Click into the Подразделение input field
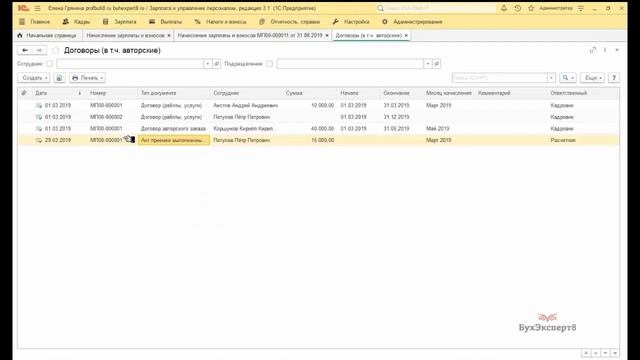 pyautogui.click(x=350, y=64)
